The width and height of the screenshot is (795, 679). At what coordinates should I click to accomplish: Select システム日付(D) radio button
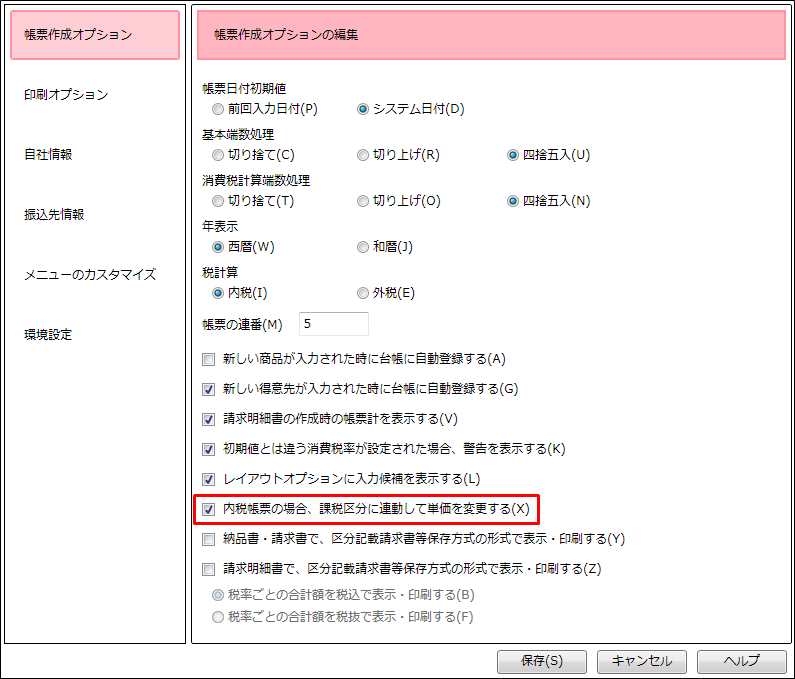point(363,109)
